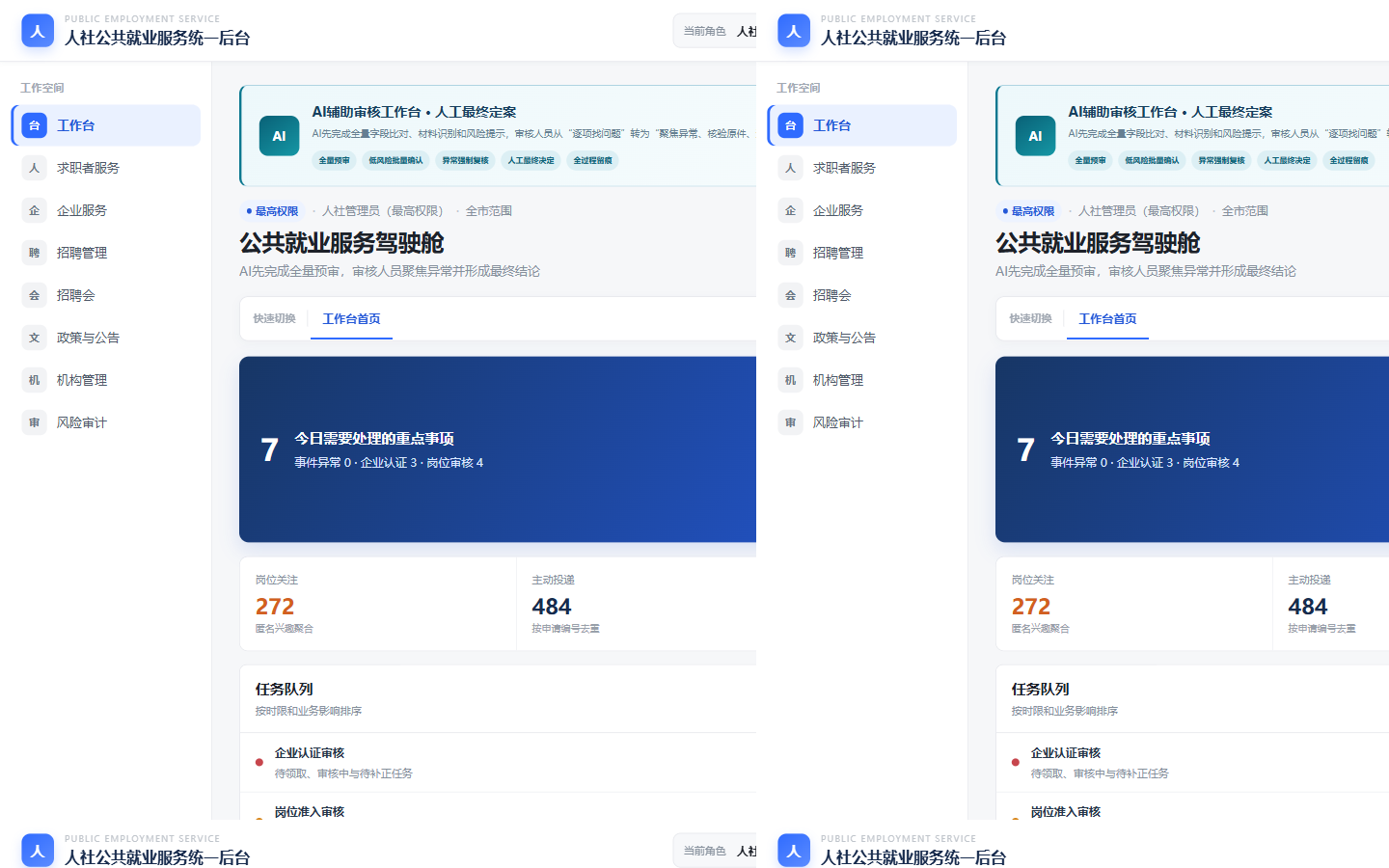Open 求职者服务 menu label in left window sidebar

pyautogui.click(x=88, y=168)
